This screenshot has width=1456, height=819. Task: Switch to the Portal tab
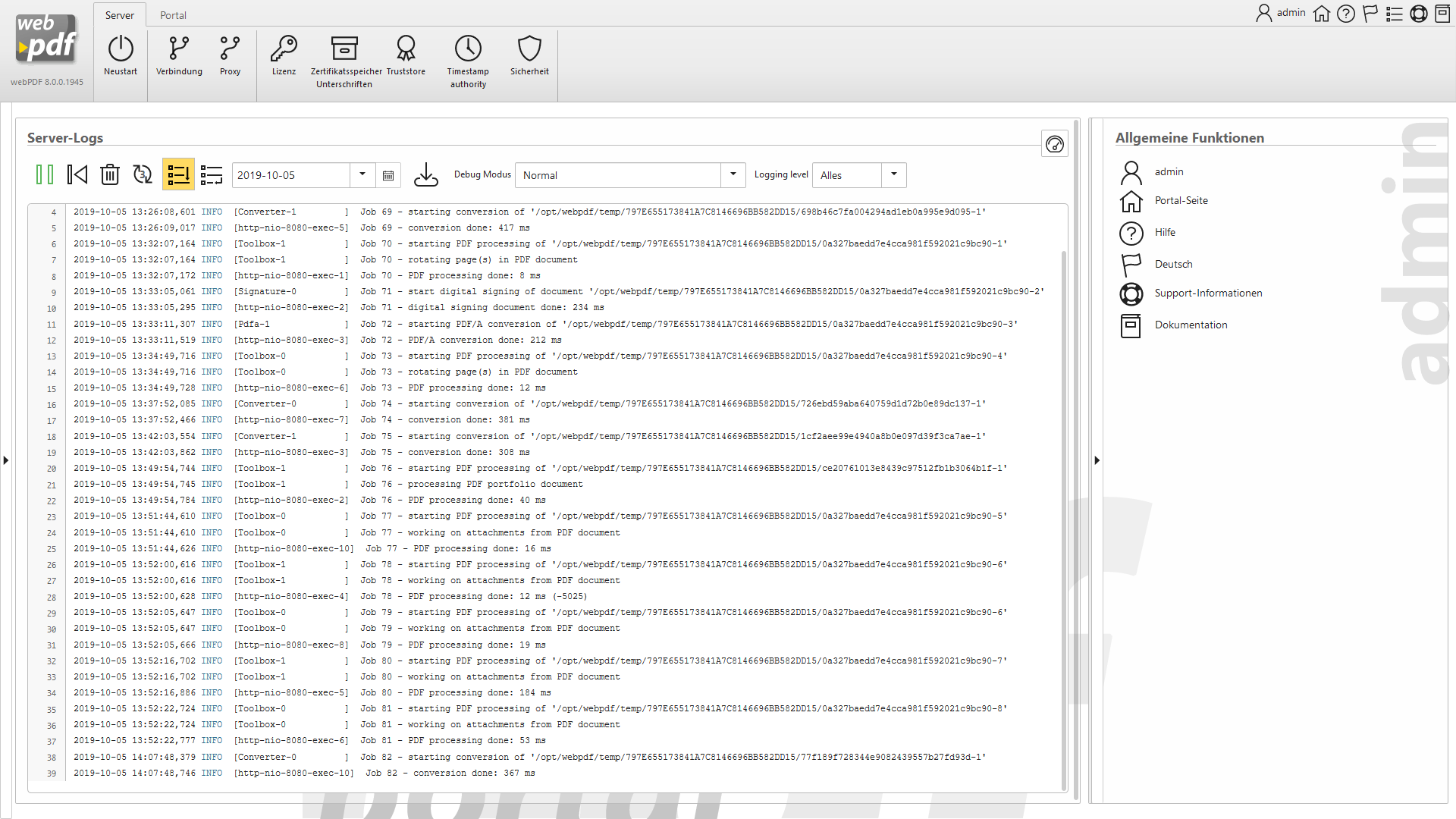[x=173, y=15]
